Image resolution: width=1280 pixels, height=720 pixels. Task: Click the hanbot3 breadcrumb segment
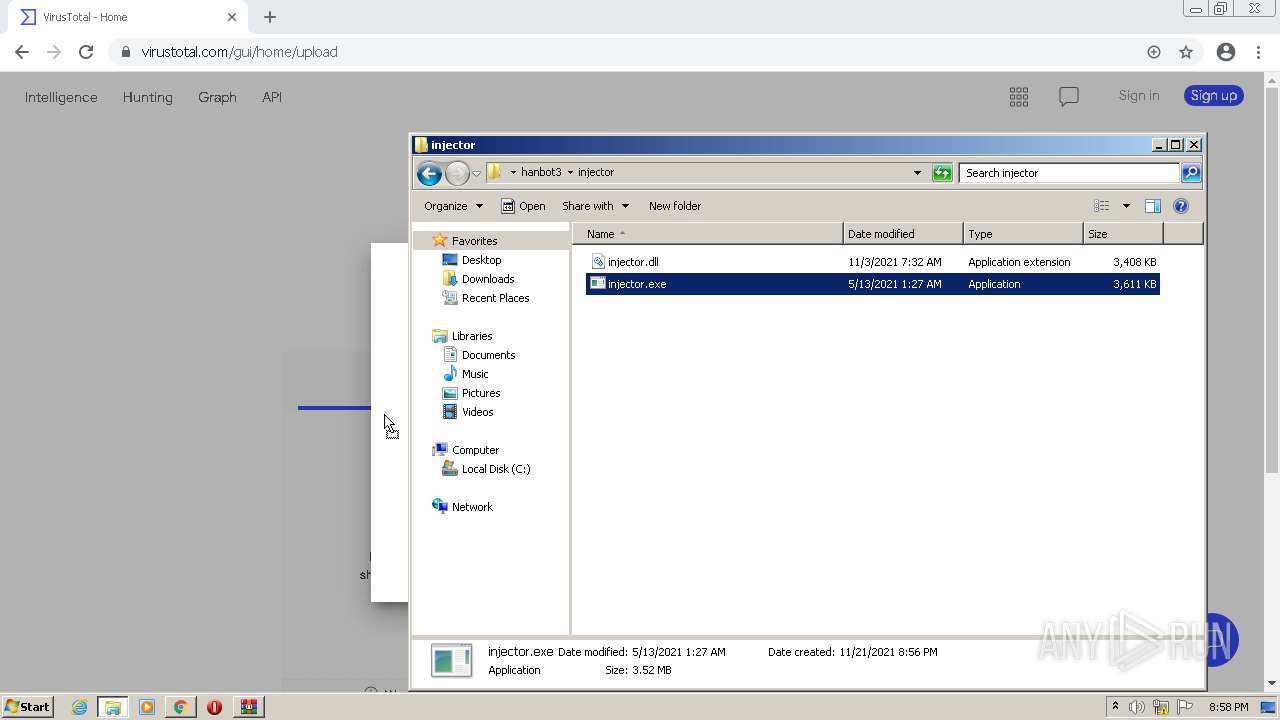coord(541,172)
